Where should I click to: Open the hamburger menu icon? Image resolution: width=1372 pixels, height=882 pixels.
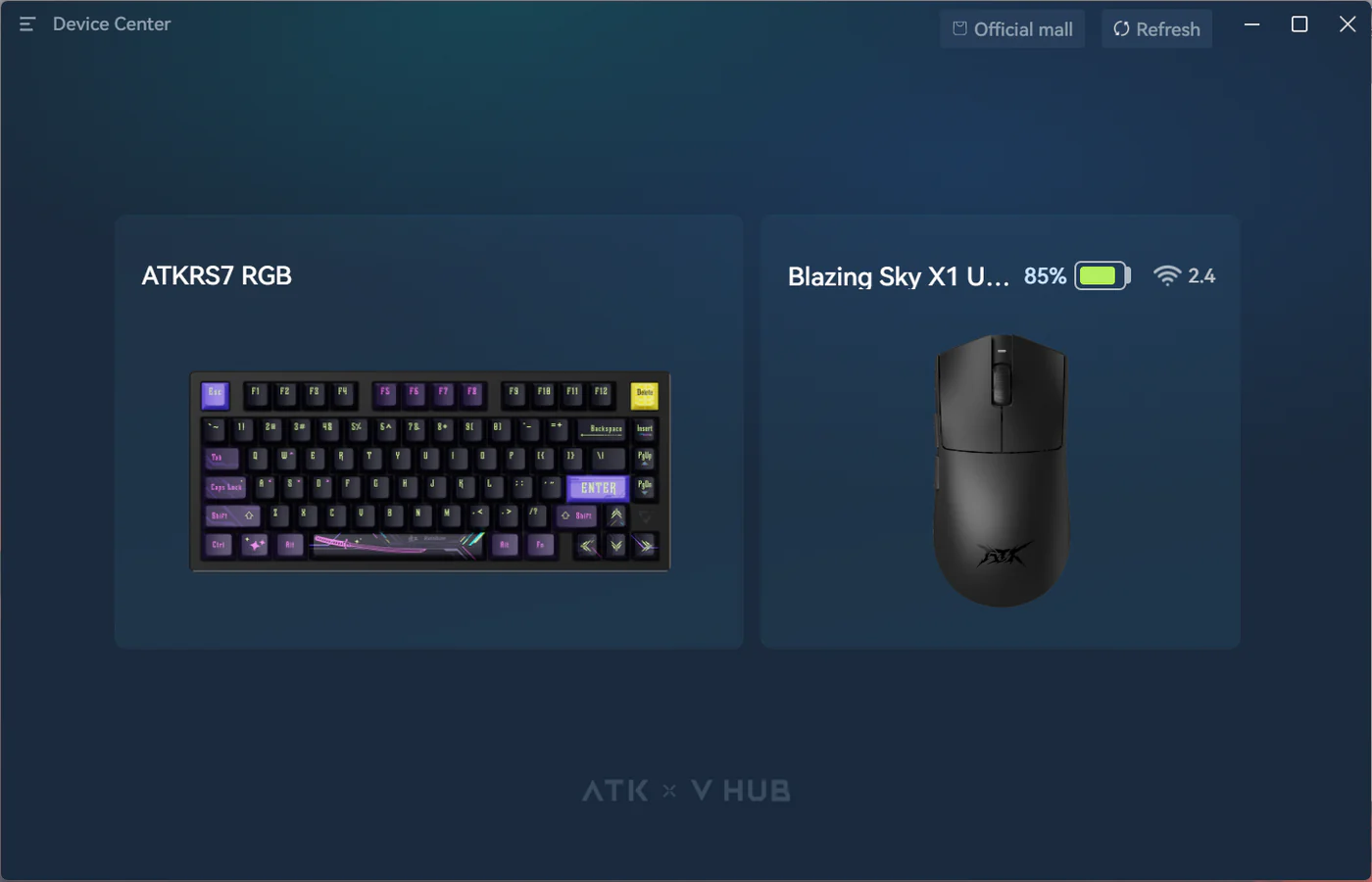pyautogui.click(x=27, y=24)
